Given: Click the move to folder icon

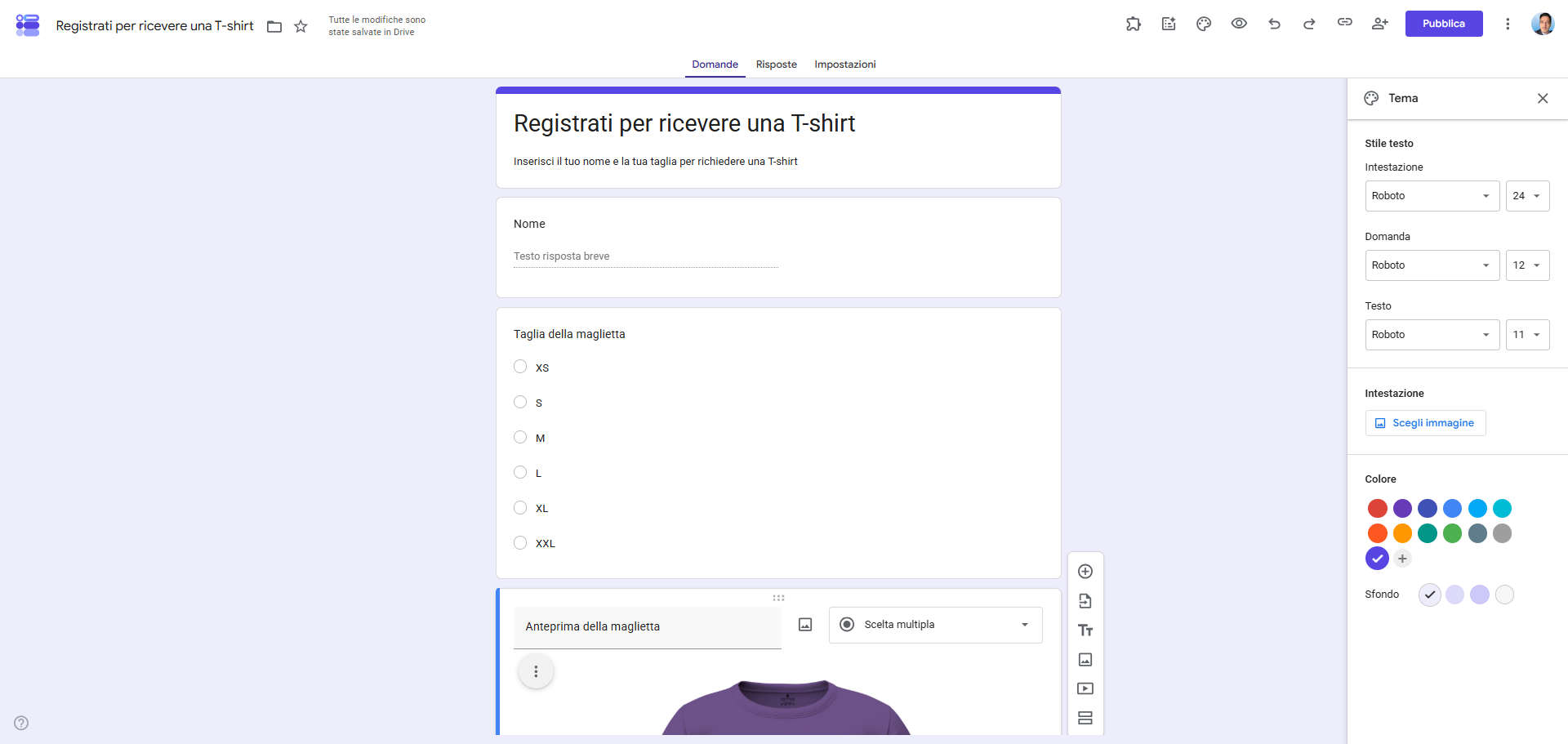Looking at the screenshot, I should 274,27.
